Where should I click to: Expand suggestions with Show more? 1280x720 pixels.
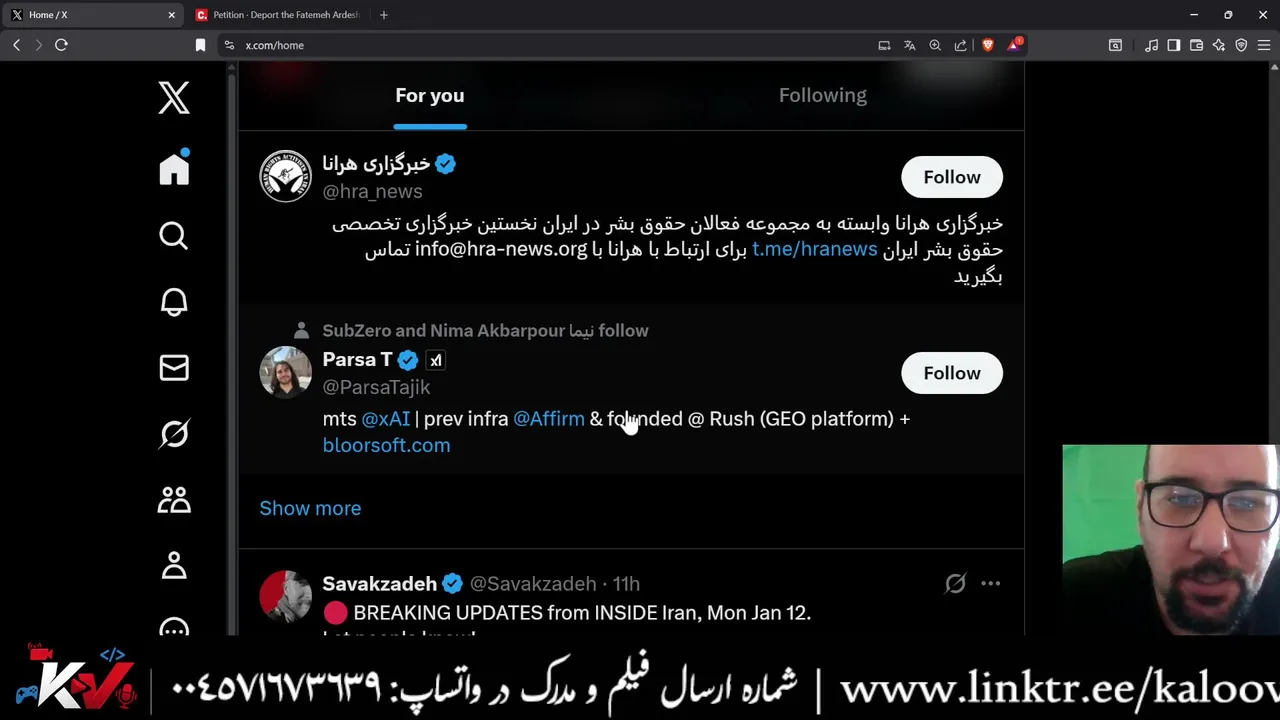click(x=310, y=508)
